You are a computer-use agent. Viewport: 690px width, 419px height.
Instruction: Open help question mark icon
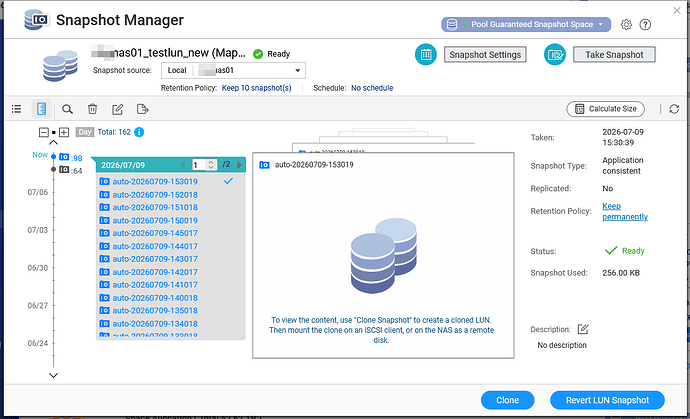pyautogui.click(x=645, y=25)
